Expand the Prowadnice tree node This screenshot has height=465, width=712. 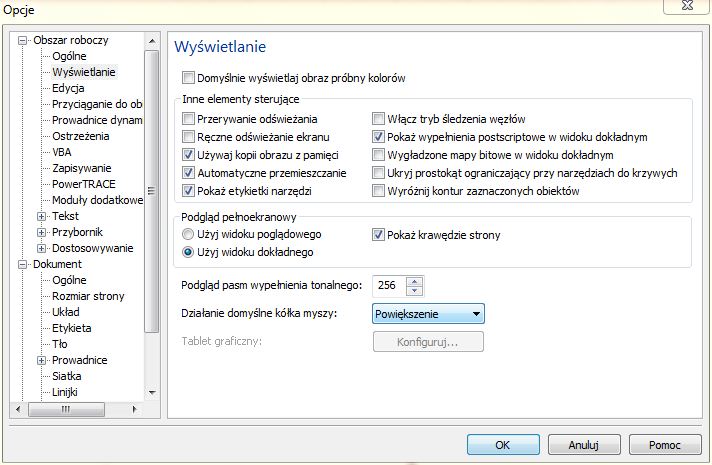41,360
